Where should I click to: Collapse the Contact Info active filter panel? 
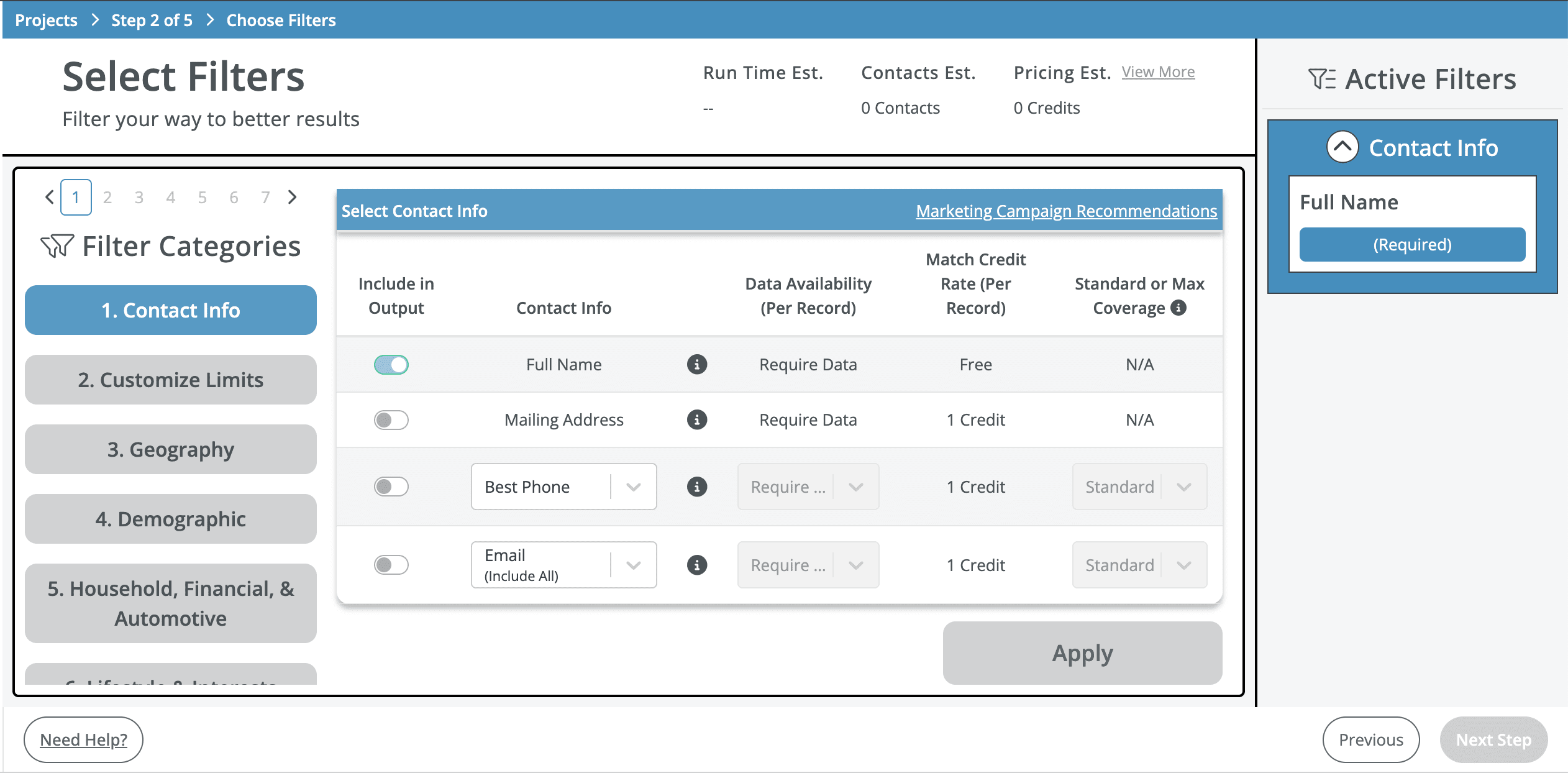click(1341, 147)
